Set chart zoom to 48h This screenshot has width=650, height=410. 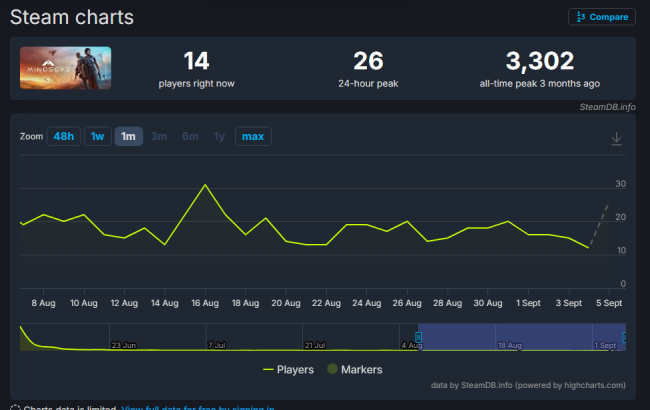tap(63, 137)
